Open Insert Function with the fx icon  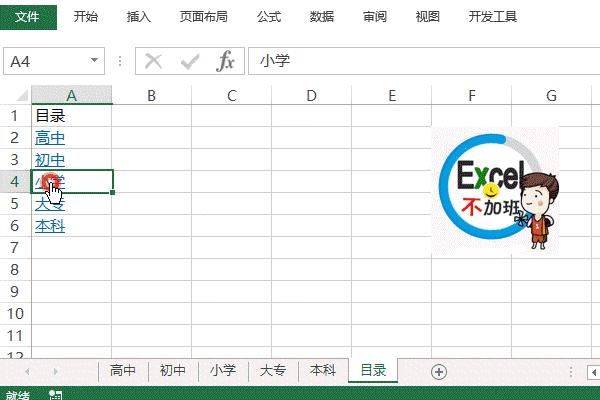click(225, 61)
